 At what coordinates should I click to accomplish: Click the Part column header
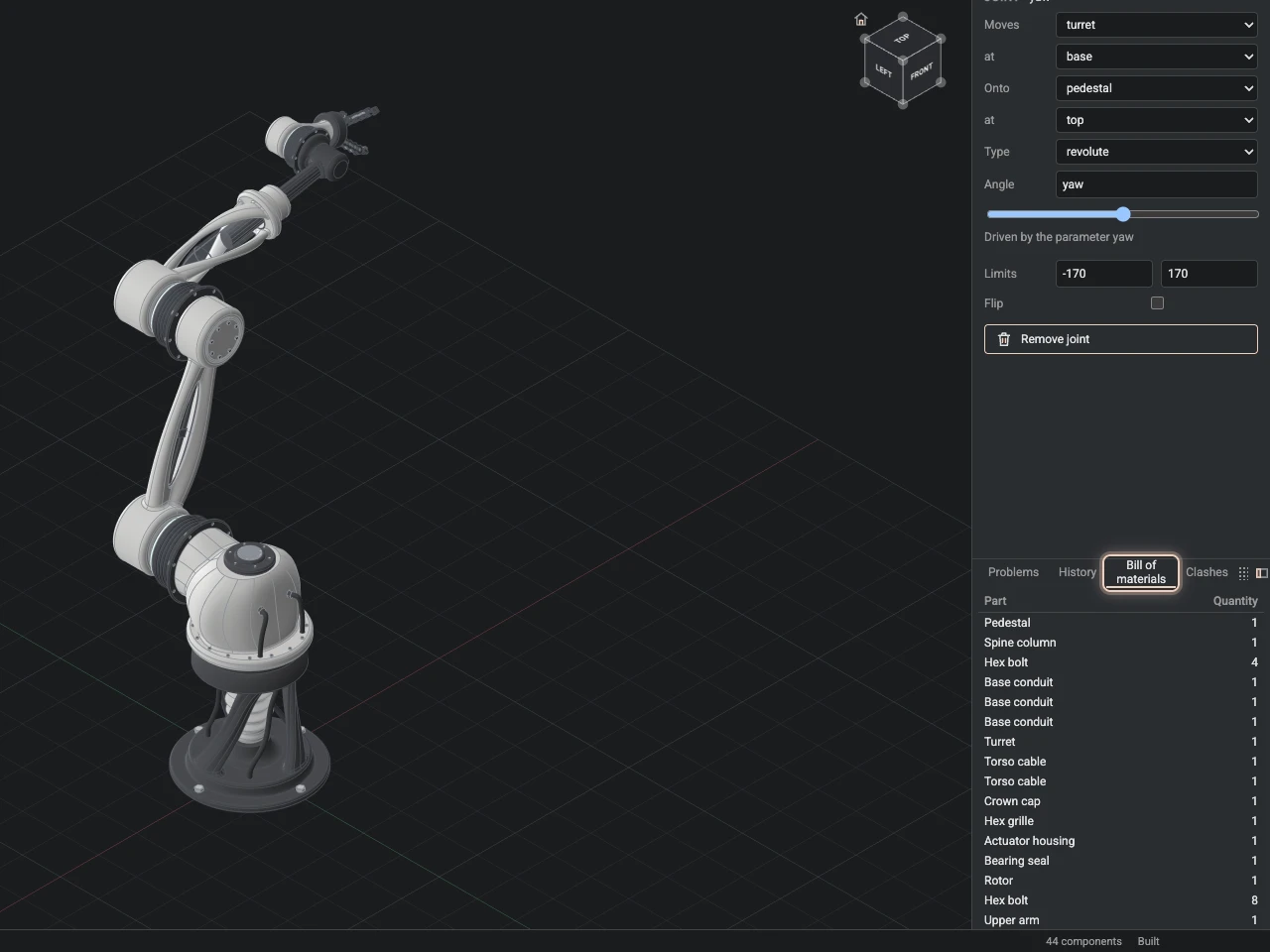point(995,601)
